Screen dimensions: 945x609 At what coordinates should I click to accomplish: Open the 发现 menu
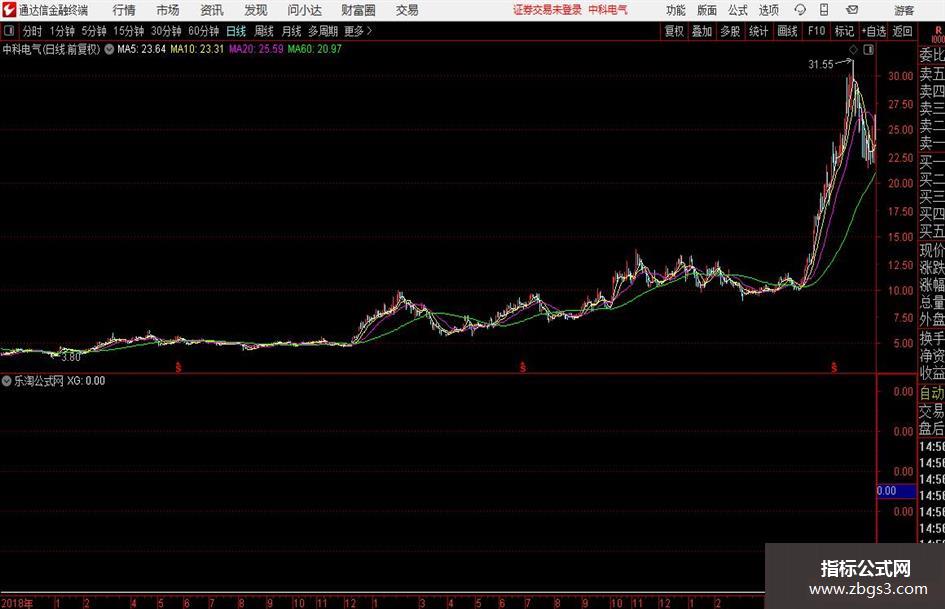[x=256, y=10]
